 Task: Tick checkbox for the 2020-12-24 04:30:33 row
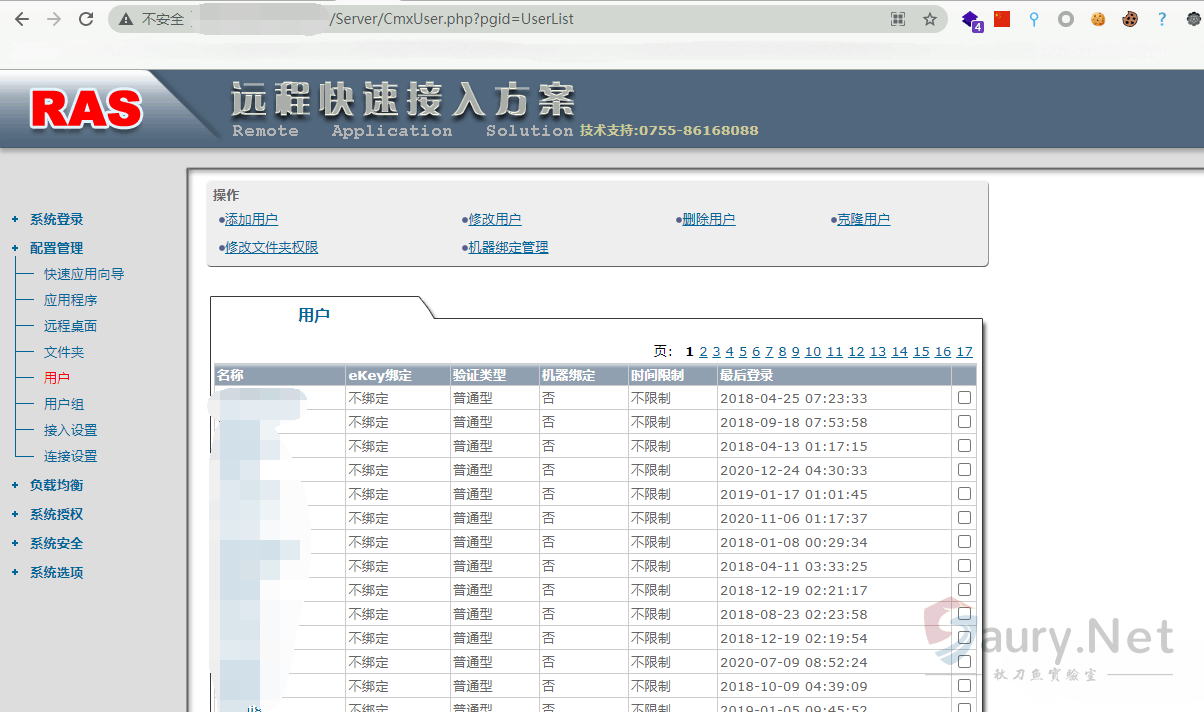pyautogui.click(x=964, y=469)
